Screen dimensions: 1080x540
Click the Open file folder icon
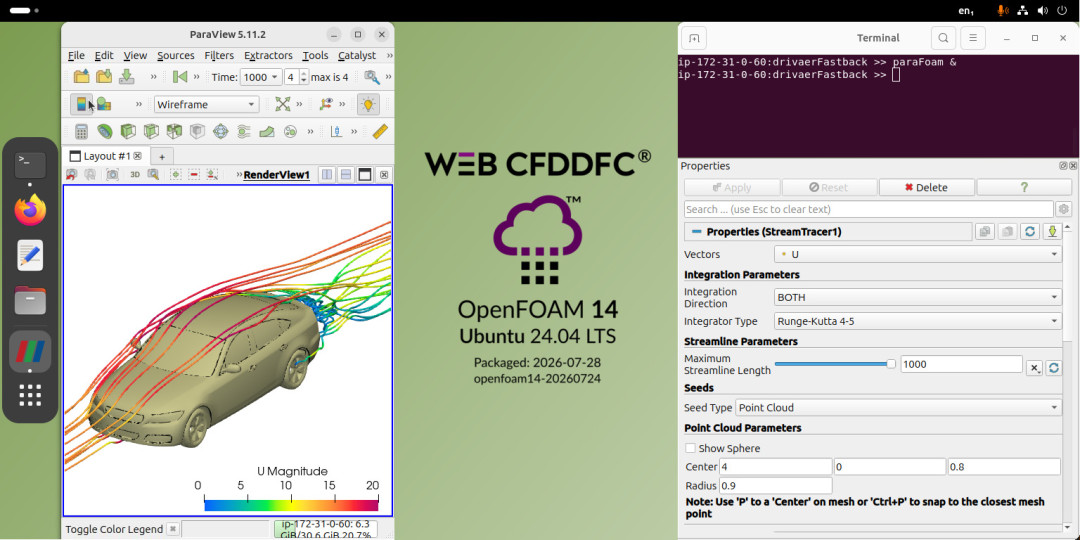click(81, 76)
